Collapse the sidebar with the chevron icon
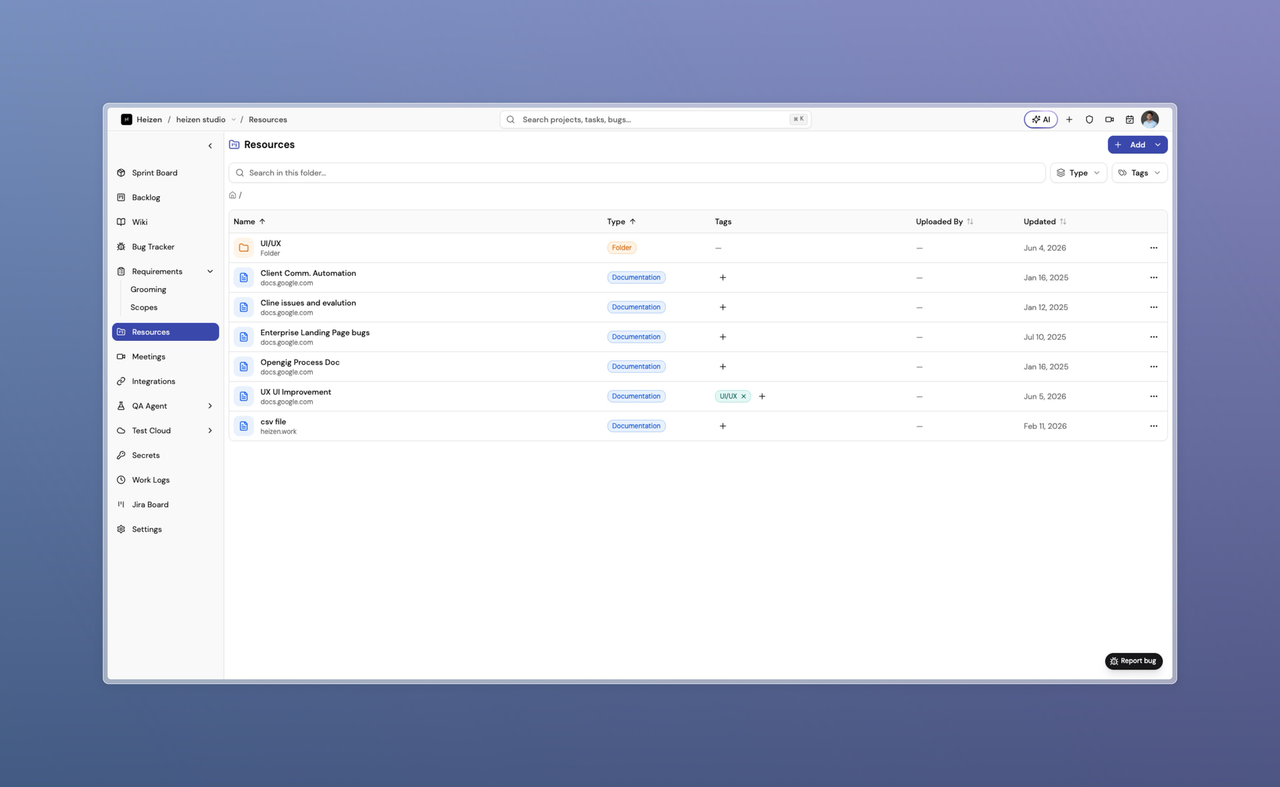 (210, 146)
